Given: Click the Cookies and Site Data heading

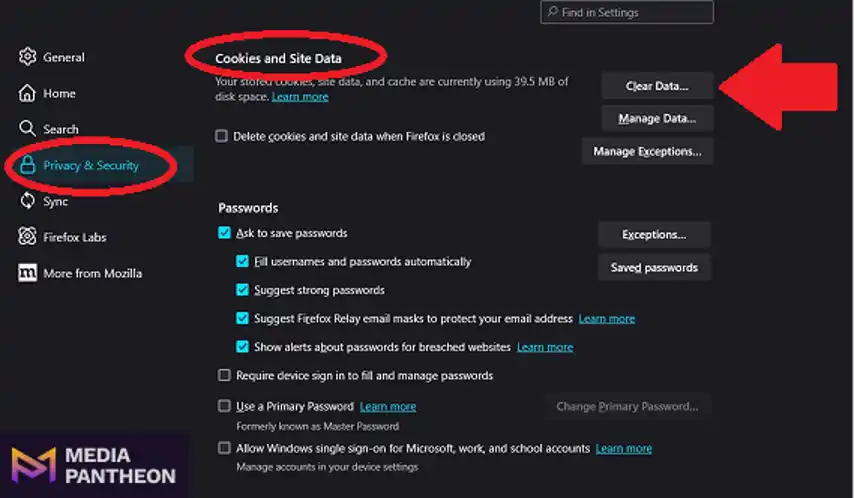Looking at the screenshot, I should [278, 58].
